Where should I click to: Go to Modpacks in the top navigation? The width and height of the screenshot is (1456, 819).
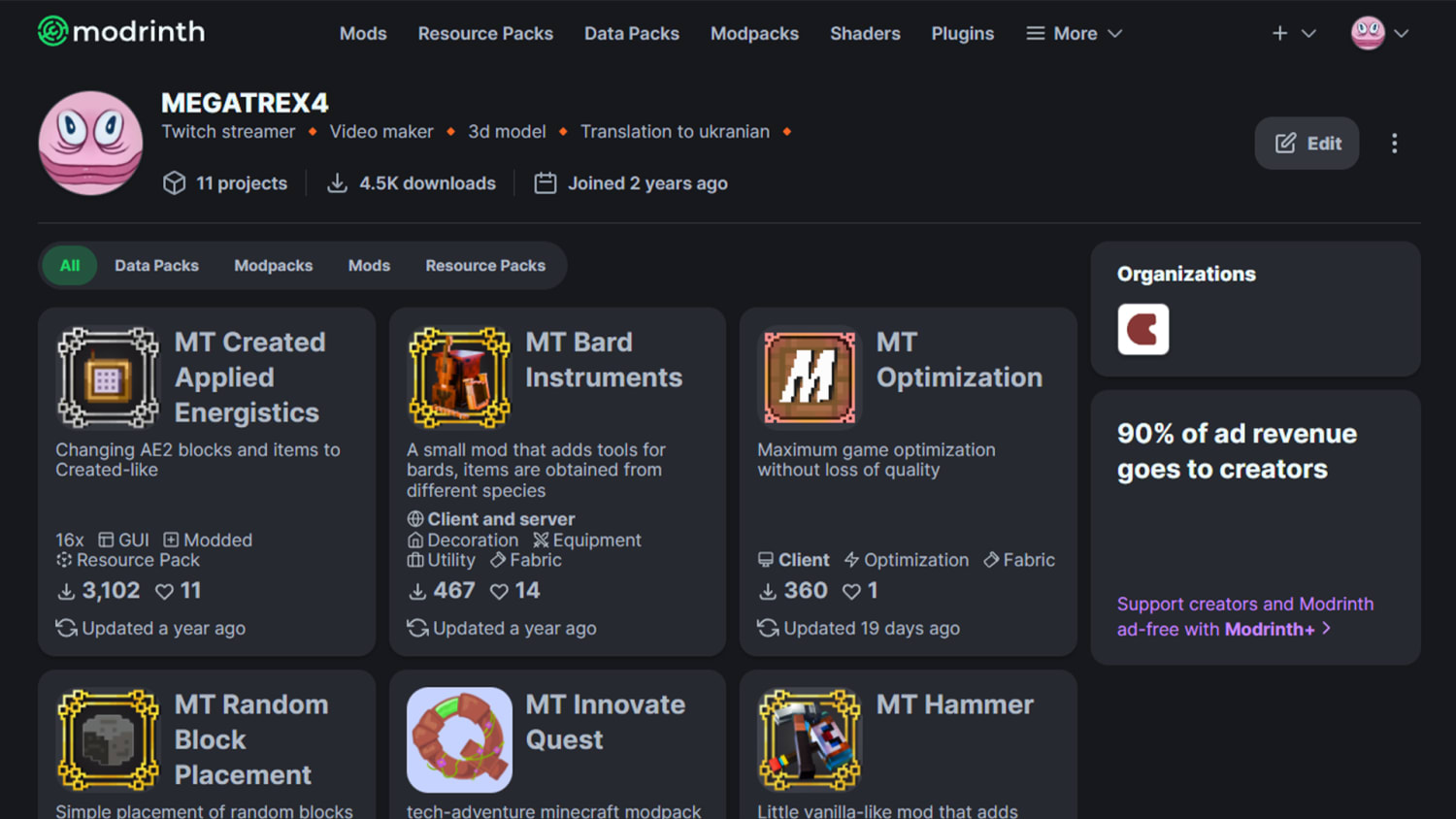coord(754,33)
